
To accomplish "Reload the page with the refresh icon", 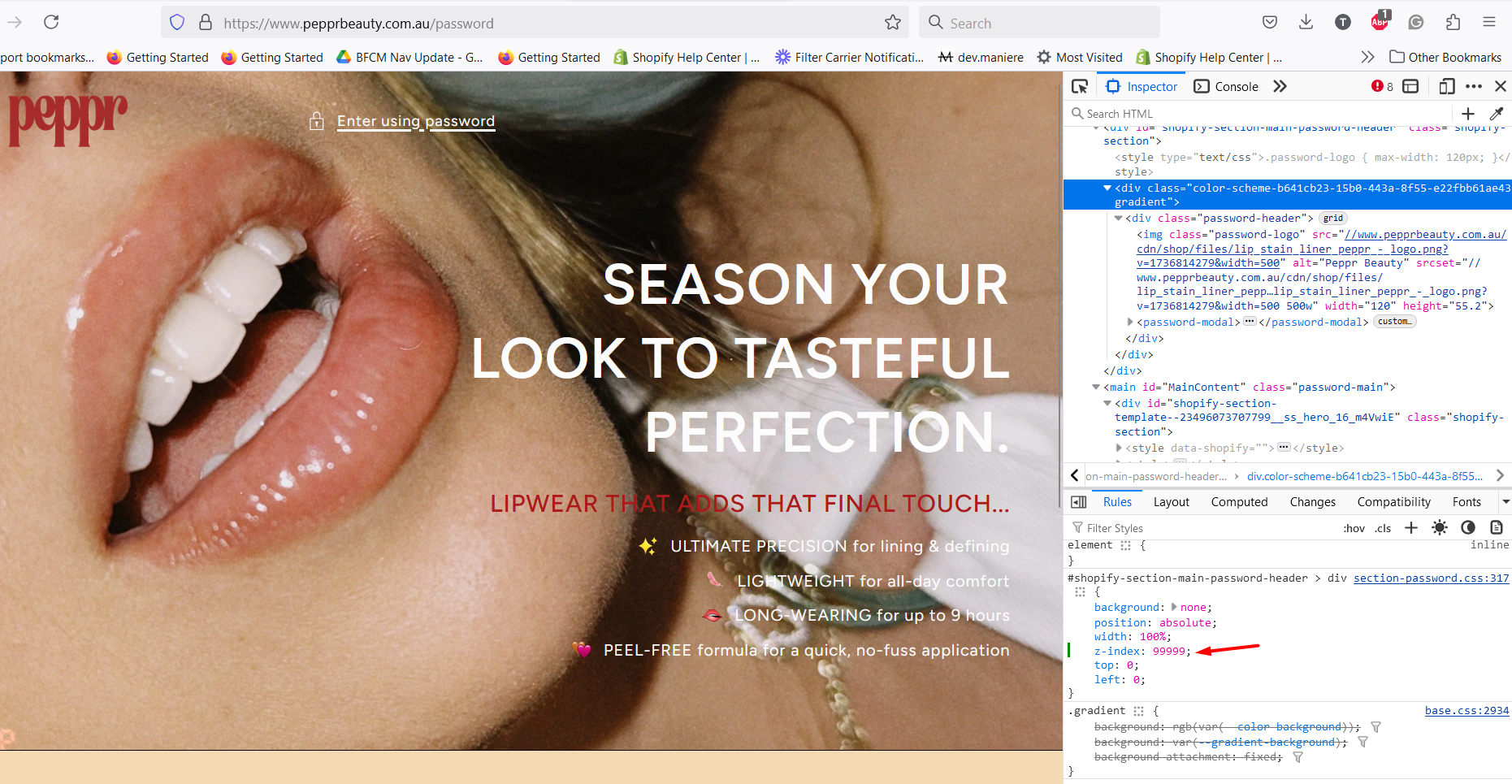I will coord(51,22).
